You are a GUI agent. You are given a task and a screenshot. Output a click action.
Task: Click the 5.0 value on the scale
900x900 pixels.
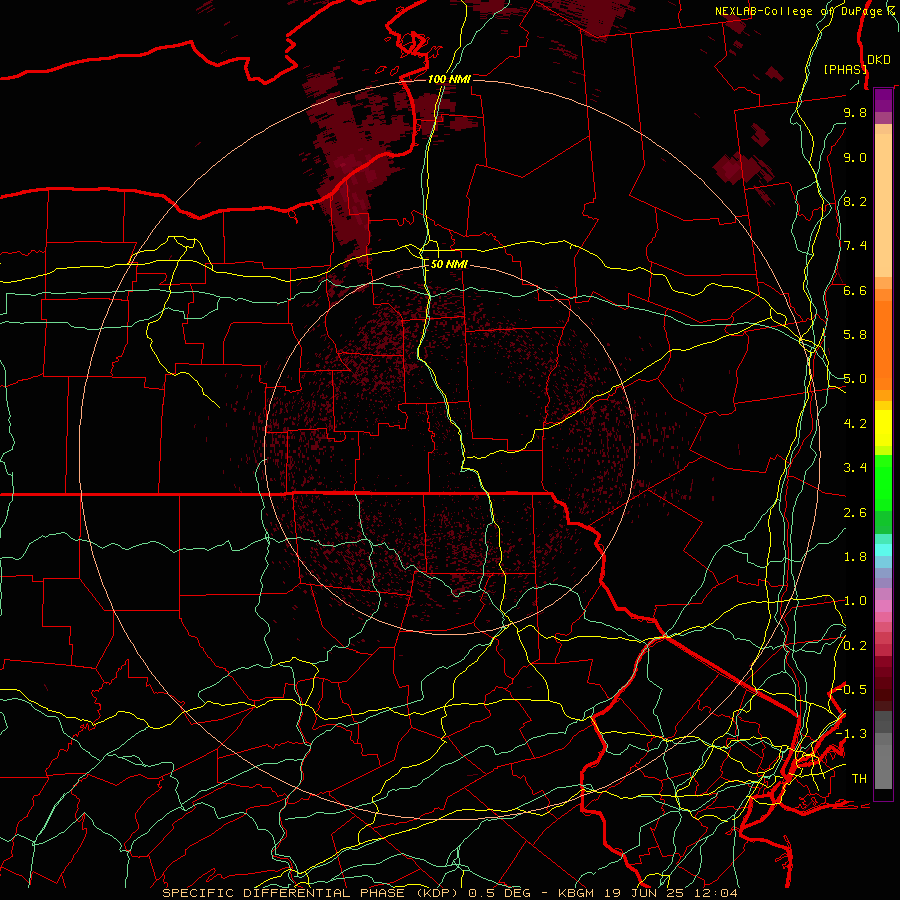[855, 379]
